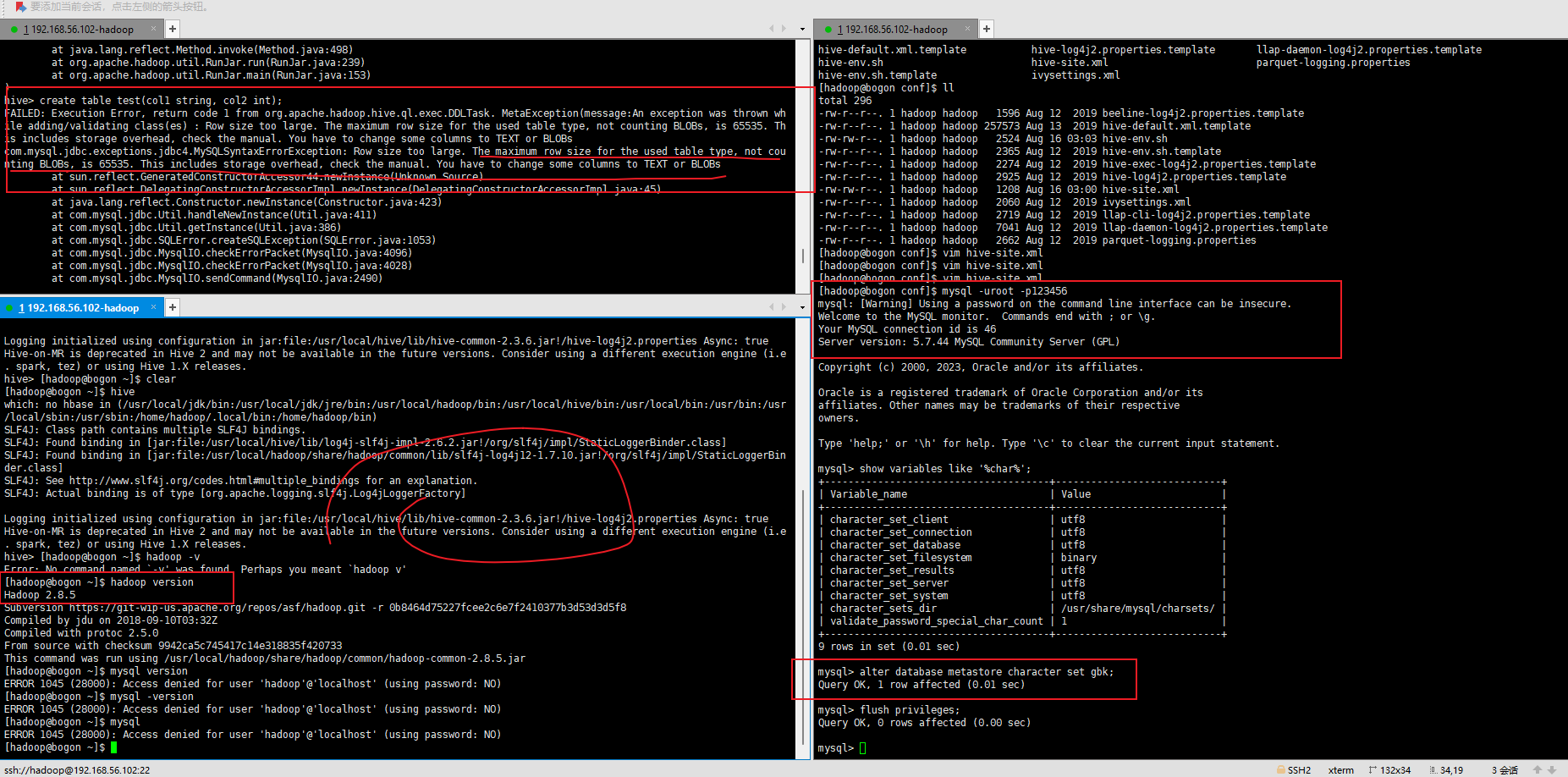Click the top-left pane's right tab-scroll arrow
The width and height of the screenshot is (1568, 777).
coord(784,29)
